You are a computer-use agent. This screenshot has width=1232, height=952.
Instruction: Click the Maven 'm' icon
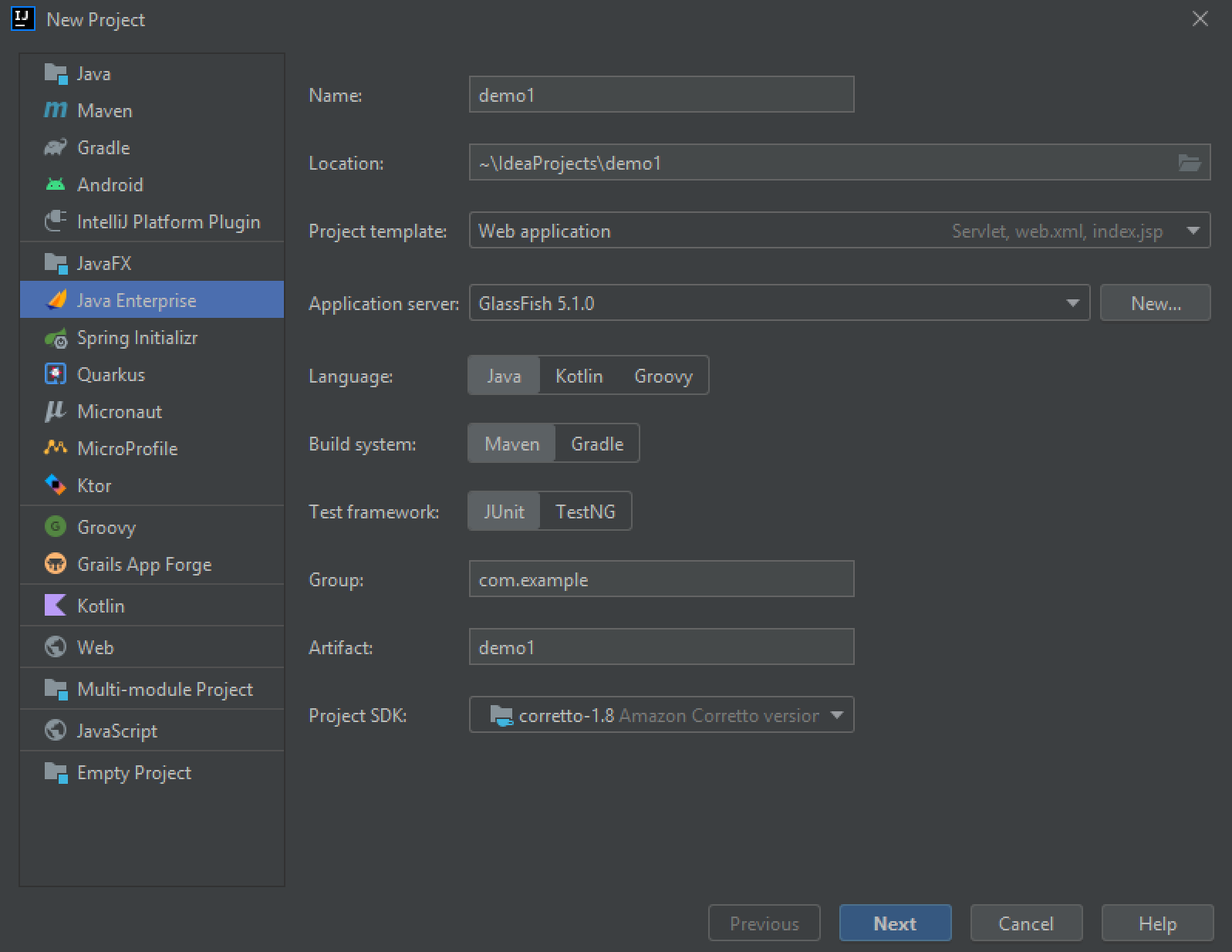56,110
